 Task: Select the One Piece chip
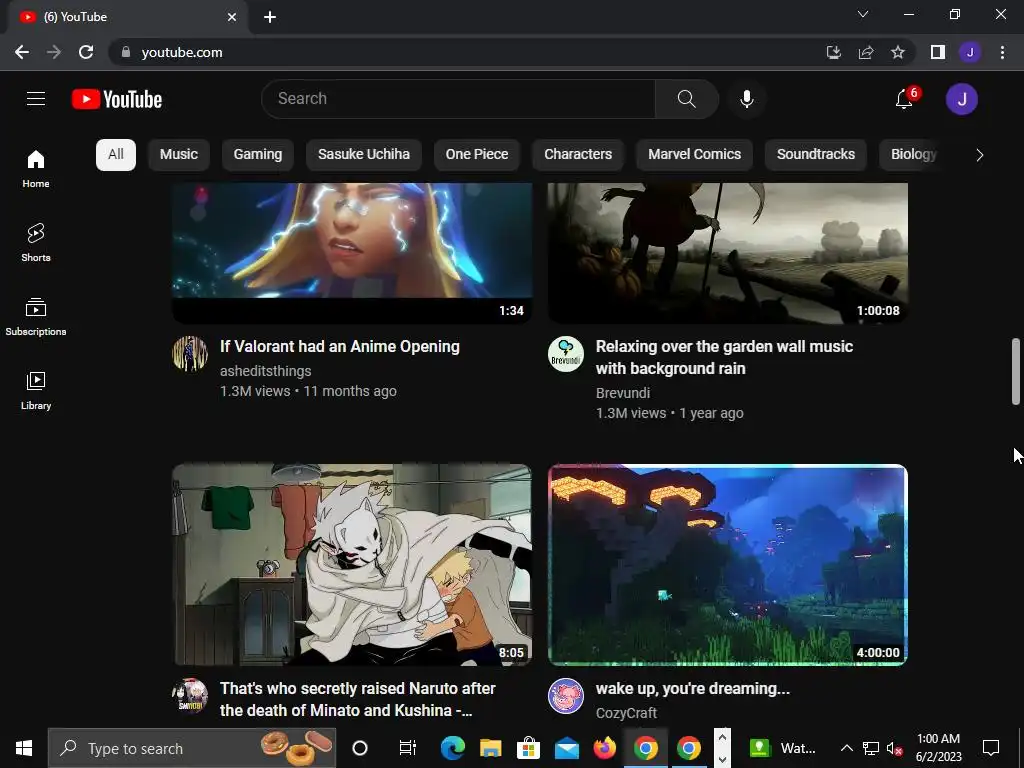point(477,155)
